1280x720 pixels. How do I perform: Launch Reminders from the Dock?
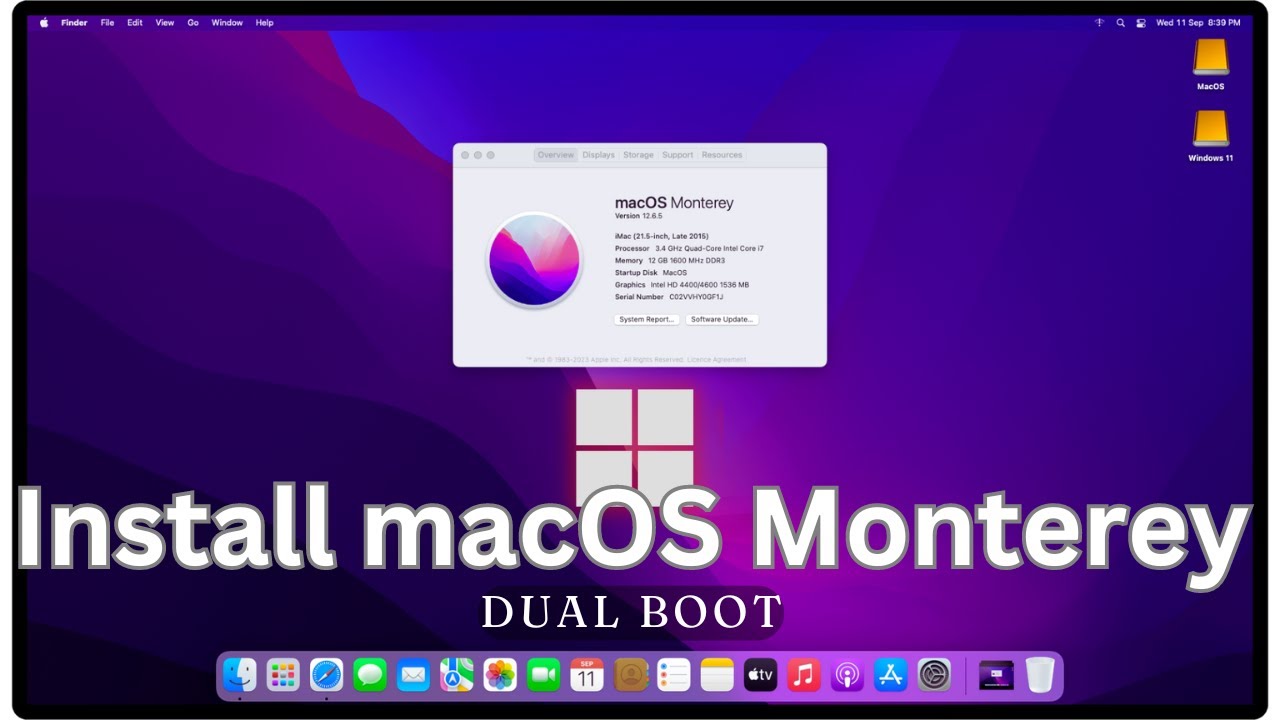(x=674, y=675)
